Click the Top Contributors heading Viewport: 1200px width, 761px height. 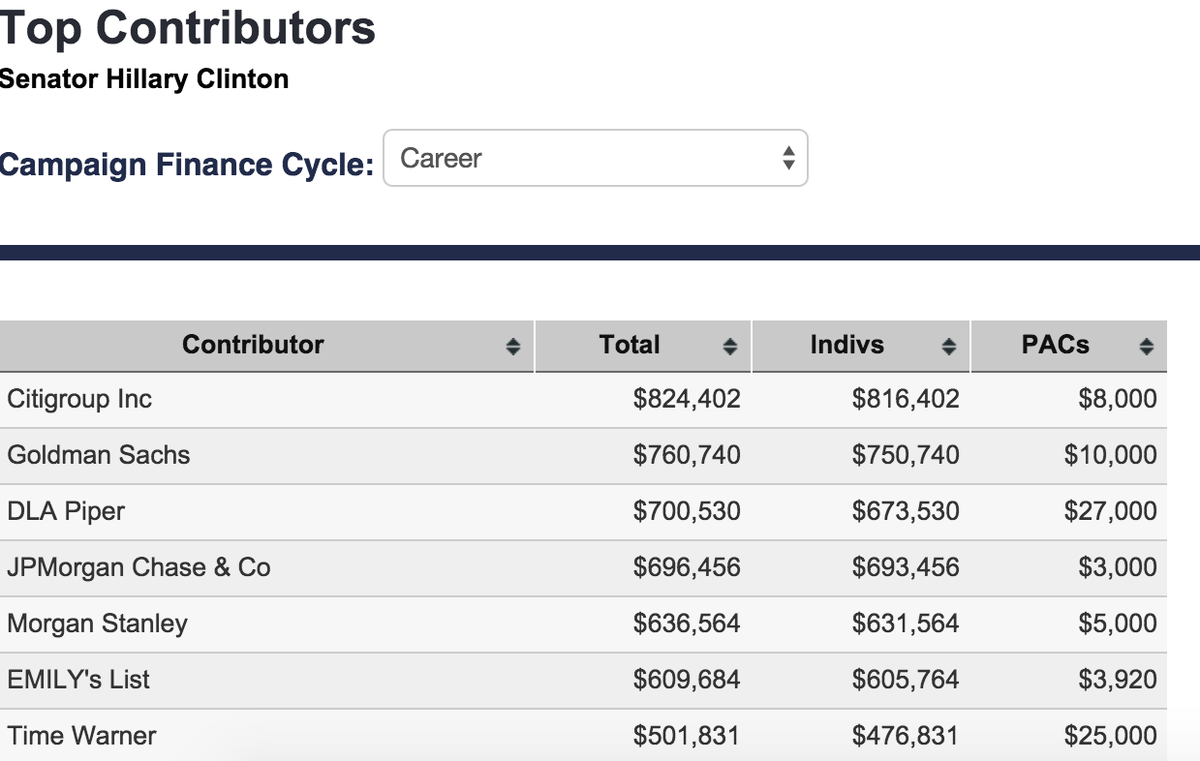(188, 27)
